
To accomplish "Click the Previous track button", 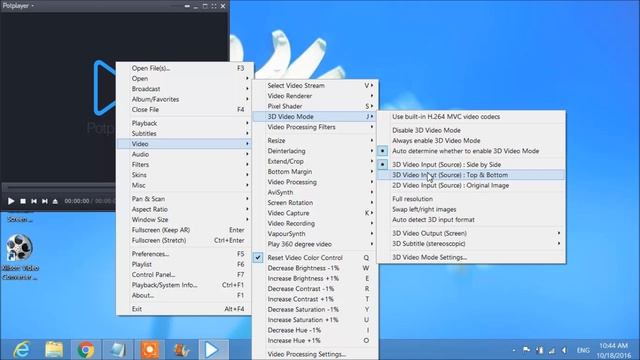I will pos(34,201).
